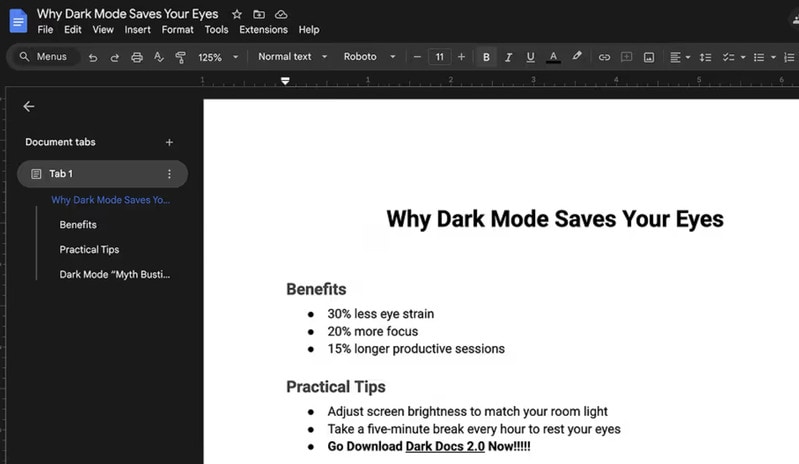Click the Dark Docs 2.0 link
799x464 pixels.
445,446
